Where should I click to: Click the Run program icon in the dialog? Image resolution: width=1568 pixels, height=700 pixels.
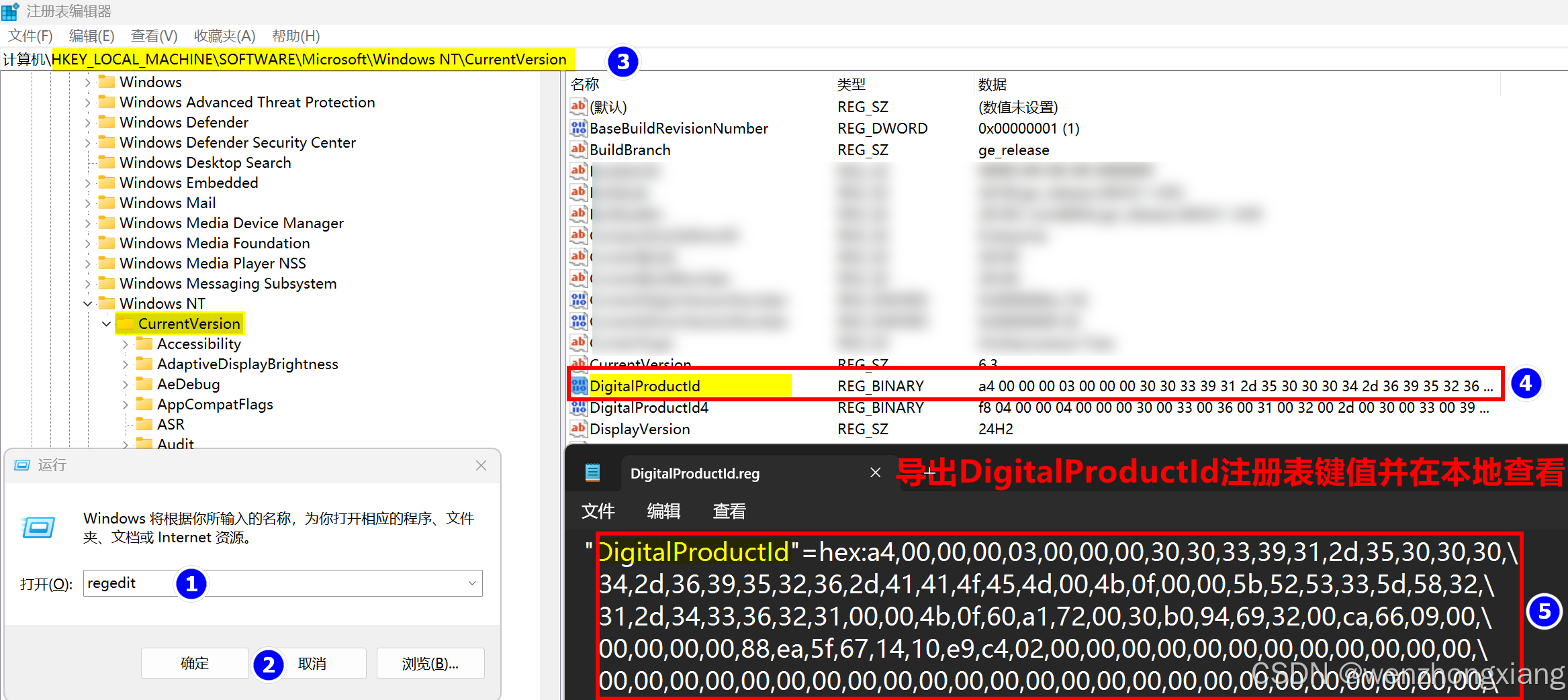38,527
